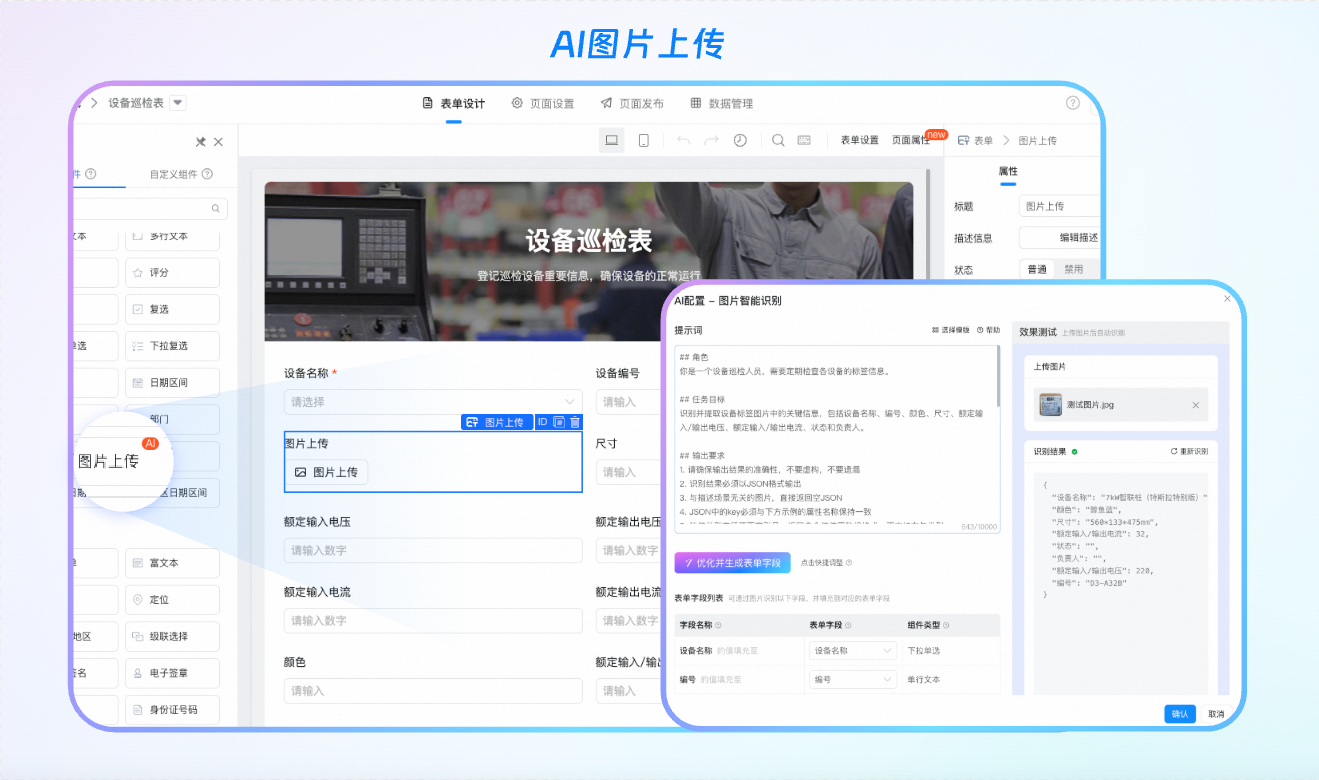Add the 评分 star component
Viewport: 1319px width, 780px height.
click(x=172, y=273)
